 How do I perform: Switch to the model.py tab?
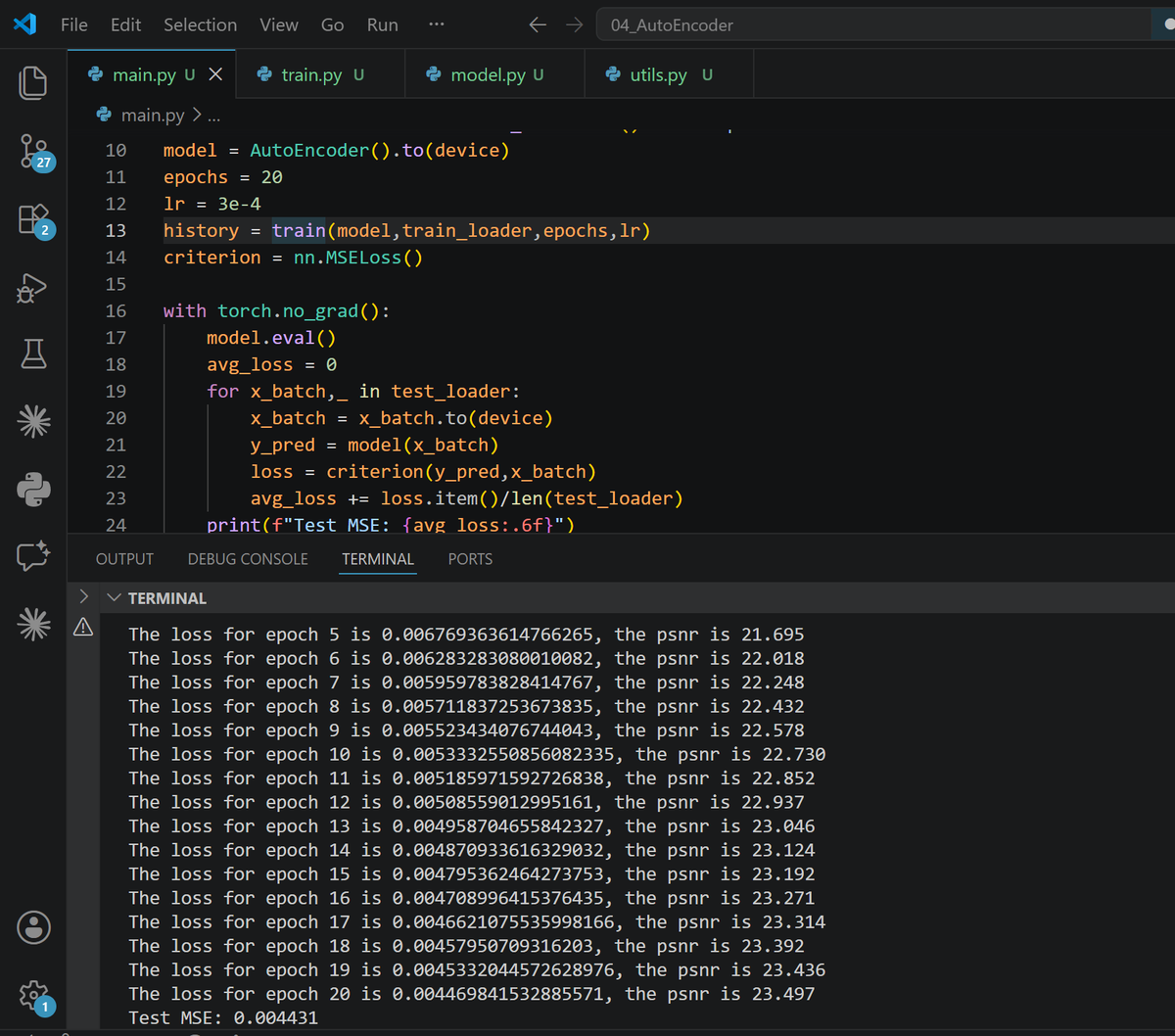495,74
